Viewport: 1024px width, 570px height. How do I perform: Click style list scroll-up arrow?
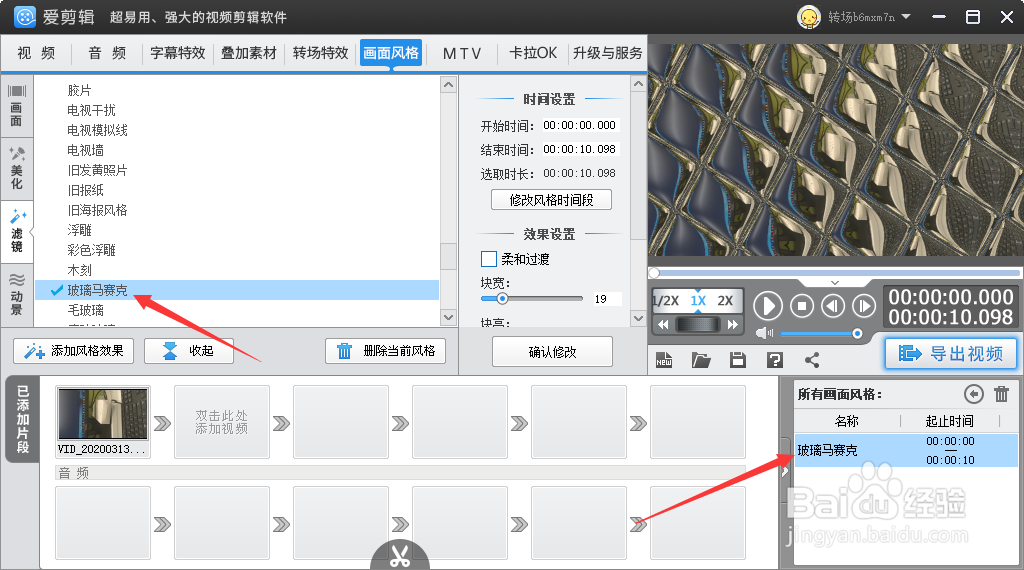point(448,85)
